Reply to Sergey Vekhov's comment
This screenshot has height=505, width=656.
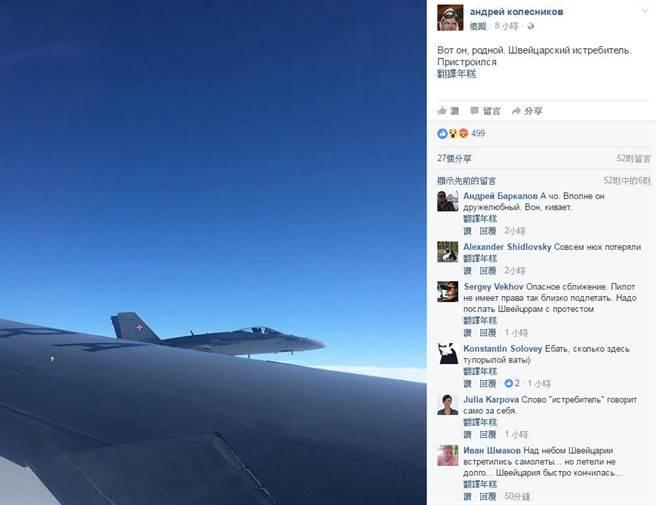(488, 333)
